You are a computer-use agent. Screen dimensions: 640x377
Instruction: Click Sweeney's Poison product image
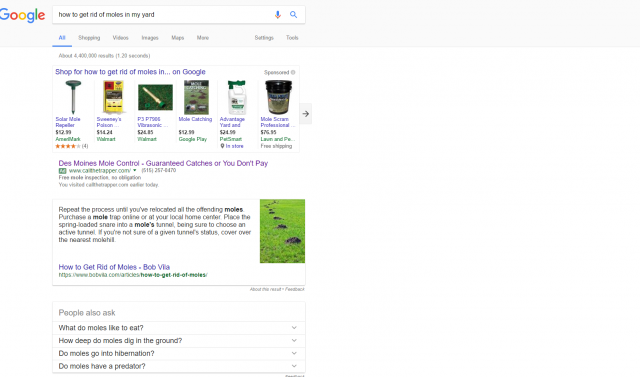point(113,97)
